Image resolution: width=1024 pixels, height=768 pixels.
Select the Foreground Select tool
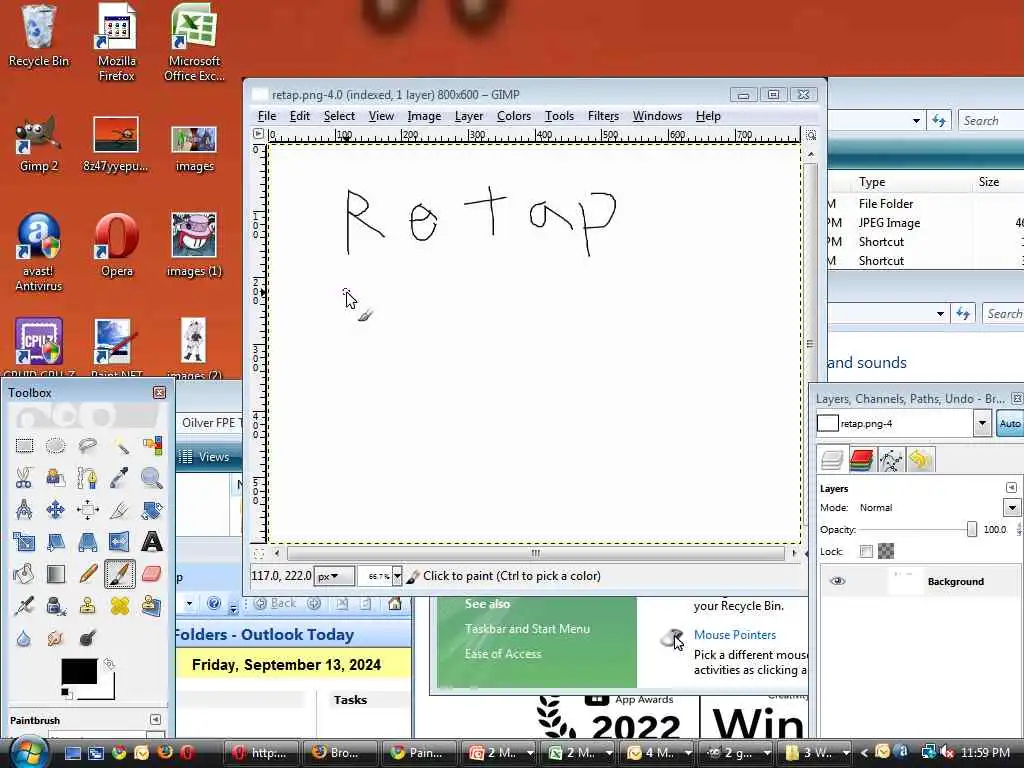click(56, 478)
